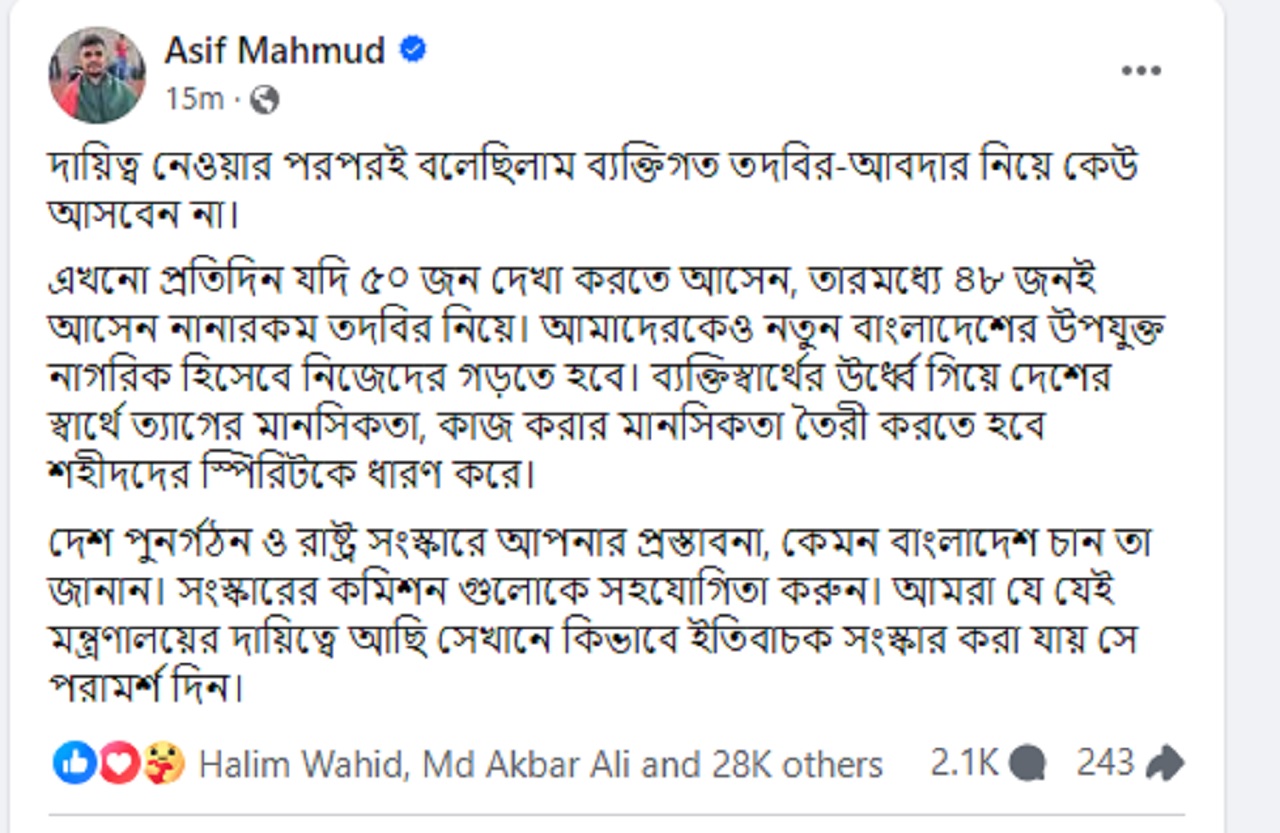Open the three-dot post options menu
The height and width of the screenshot is (833, 1280).
[x=1141, y=71]
